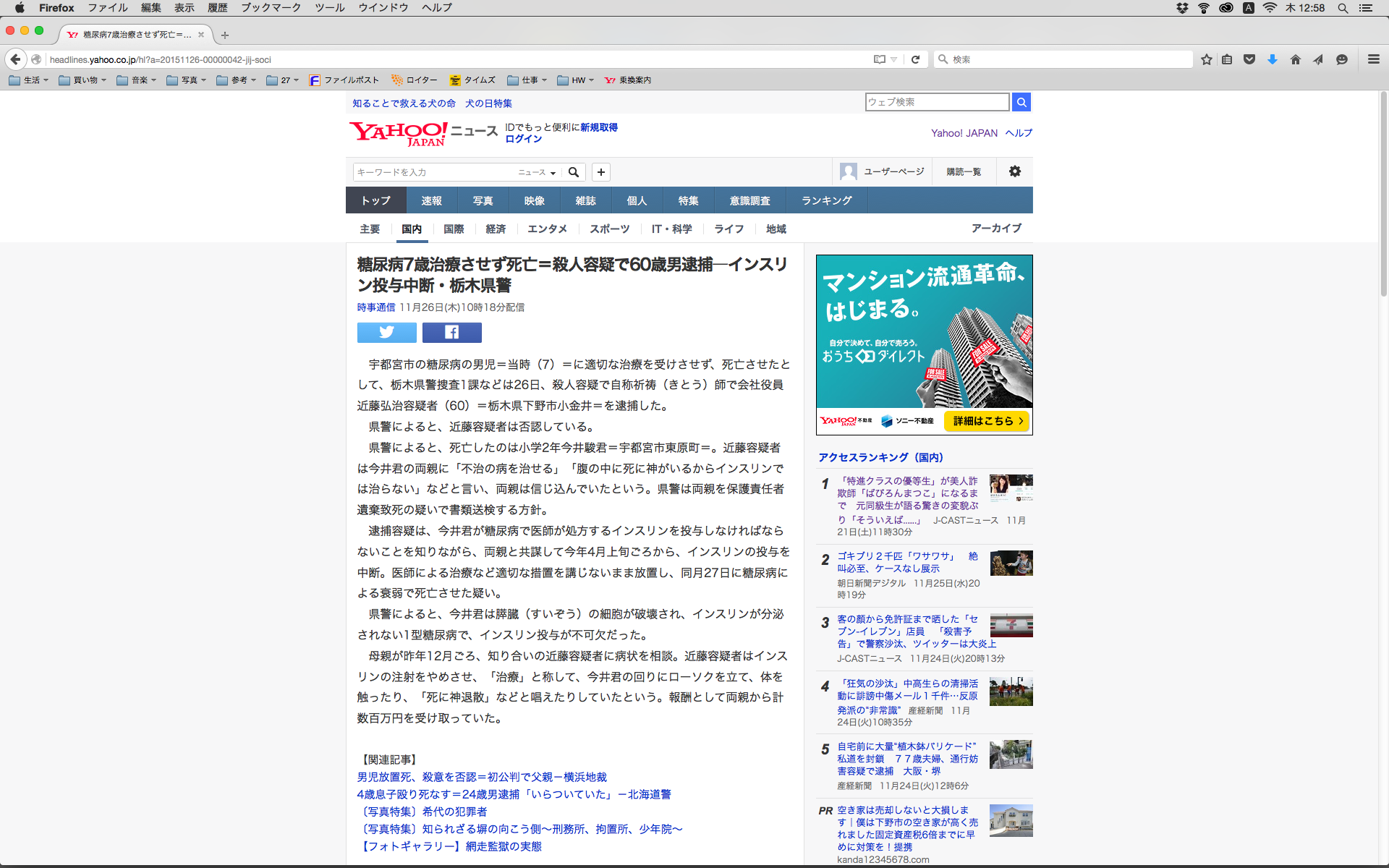Go to Firefox home page icon
Screen dimensions: 1389x868
point(1295,59)
